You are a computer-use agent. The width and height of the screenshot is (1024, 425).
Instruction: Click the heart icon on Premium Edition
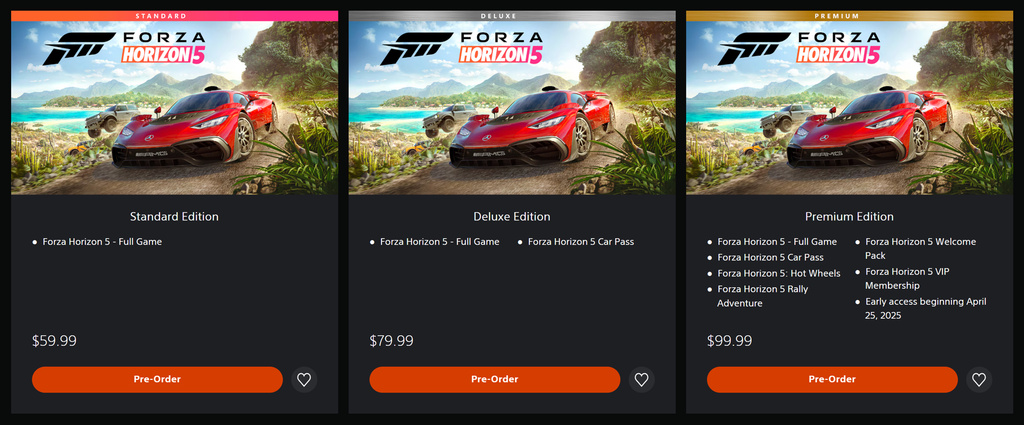(x=979, y=380)
